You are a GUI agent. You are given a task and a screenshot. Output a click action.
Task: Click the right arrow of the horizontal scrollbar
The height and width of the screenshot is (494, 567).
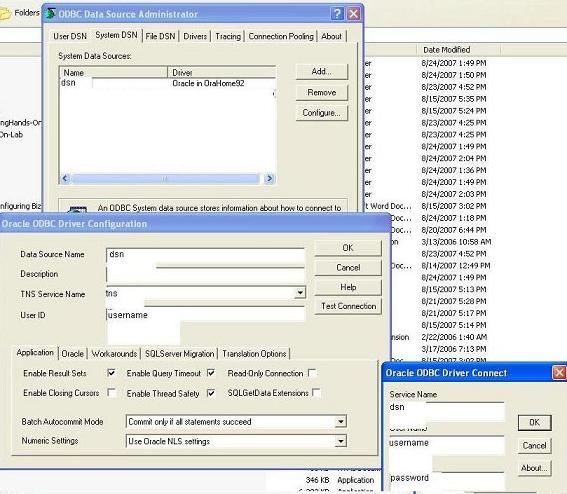click(x=269, y=179)
